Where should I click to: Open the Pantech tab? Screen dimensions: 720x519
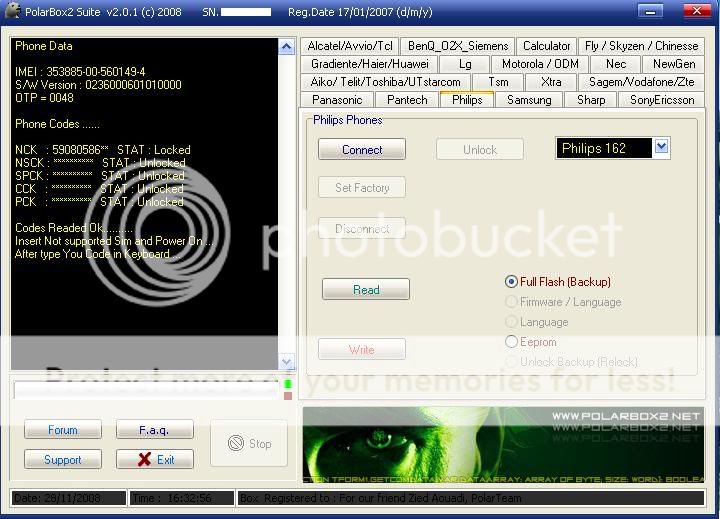pyautogui.click(x=407, y=100)
